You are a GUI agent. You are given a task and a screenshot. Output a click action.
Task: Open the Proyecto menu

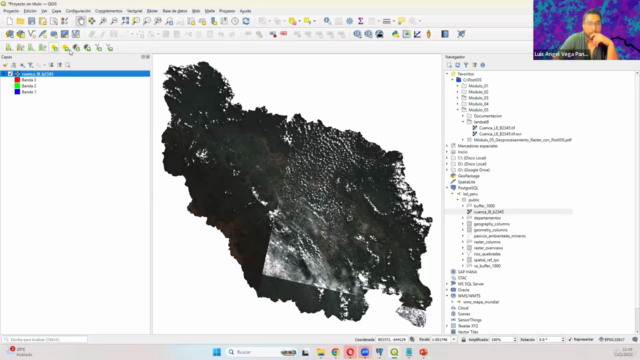[11, 11]
